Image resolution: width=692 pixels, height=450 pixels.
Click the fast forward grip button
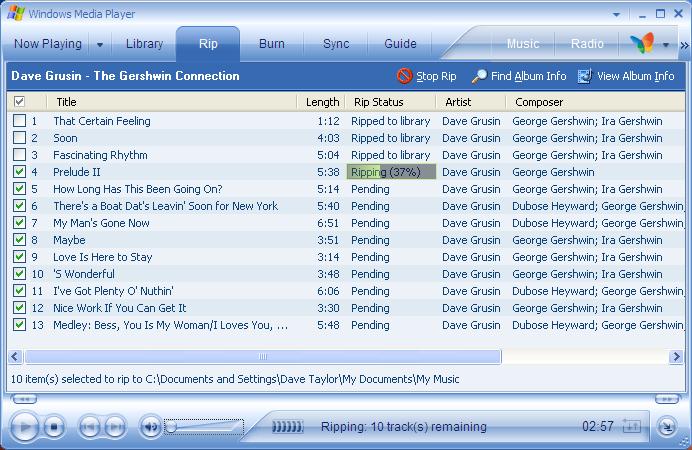(666, 400)
